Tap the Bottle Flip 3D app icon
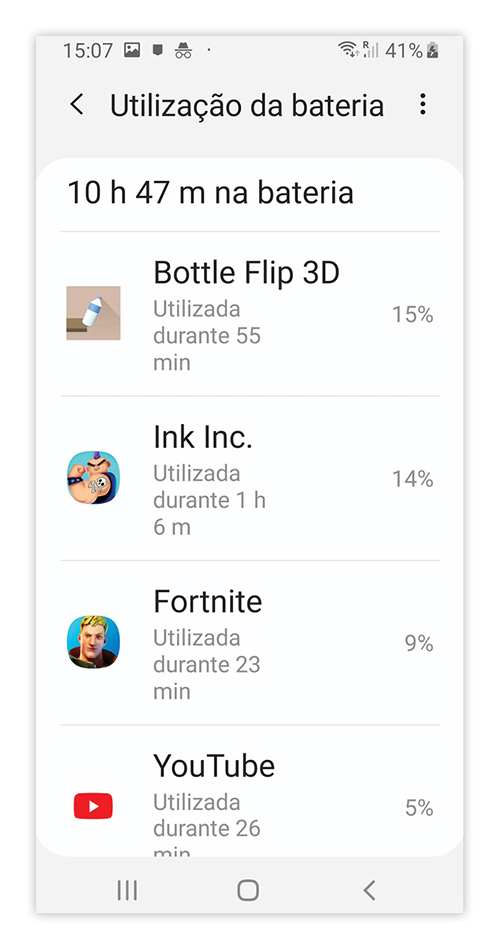 [x=93, y=313]
